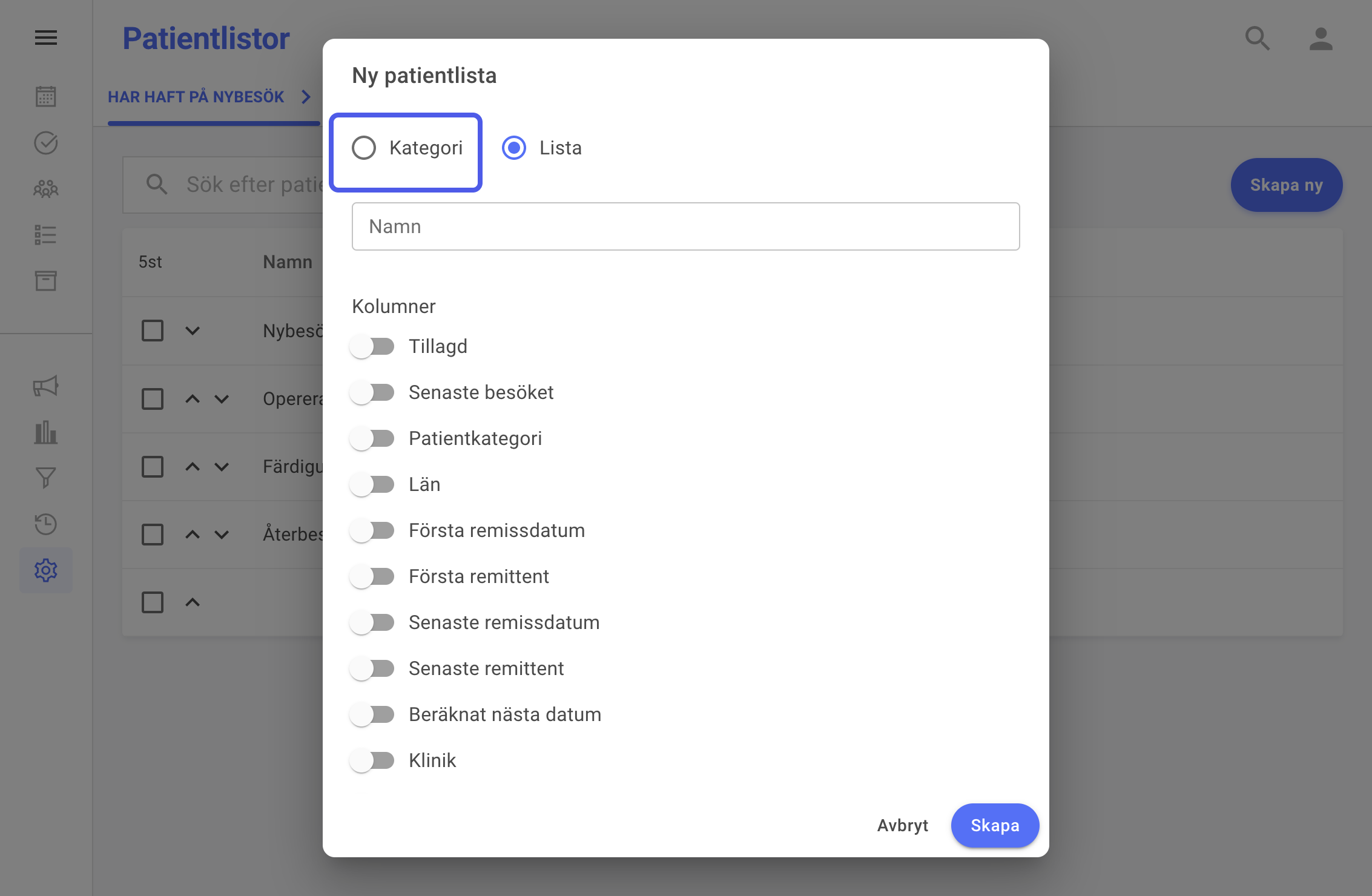
Task: Open the bar chart statistics icon
Action: pyautogui.click(x=46, y=432)
